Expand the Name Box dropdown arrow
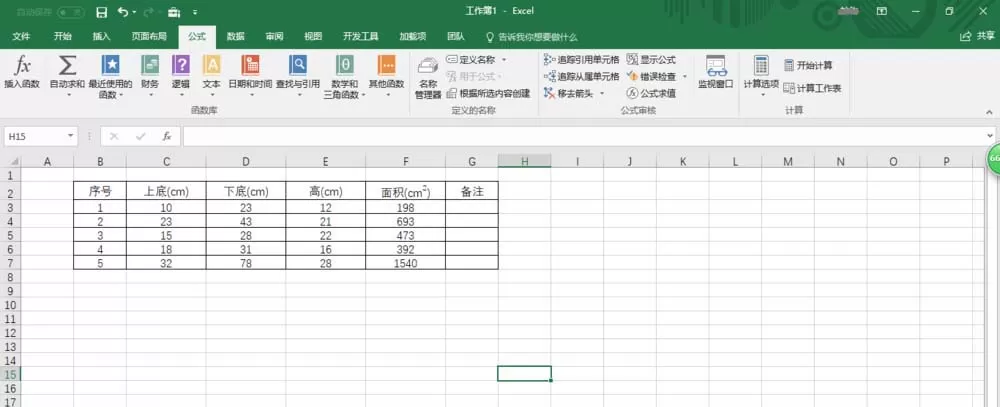 70,136
